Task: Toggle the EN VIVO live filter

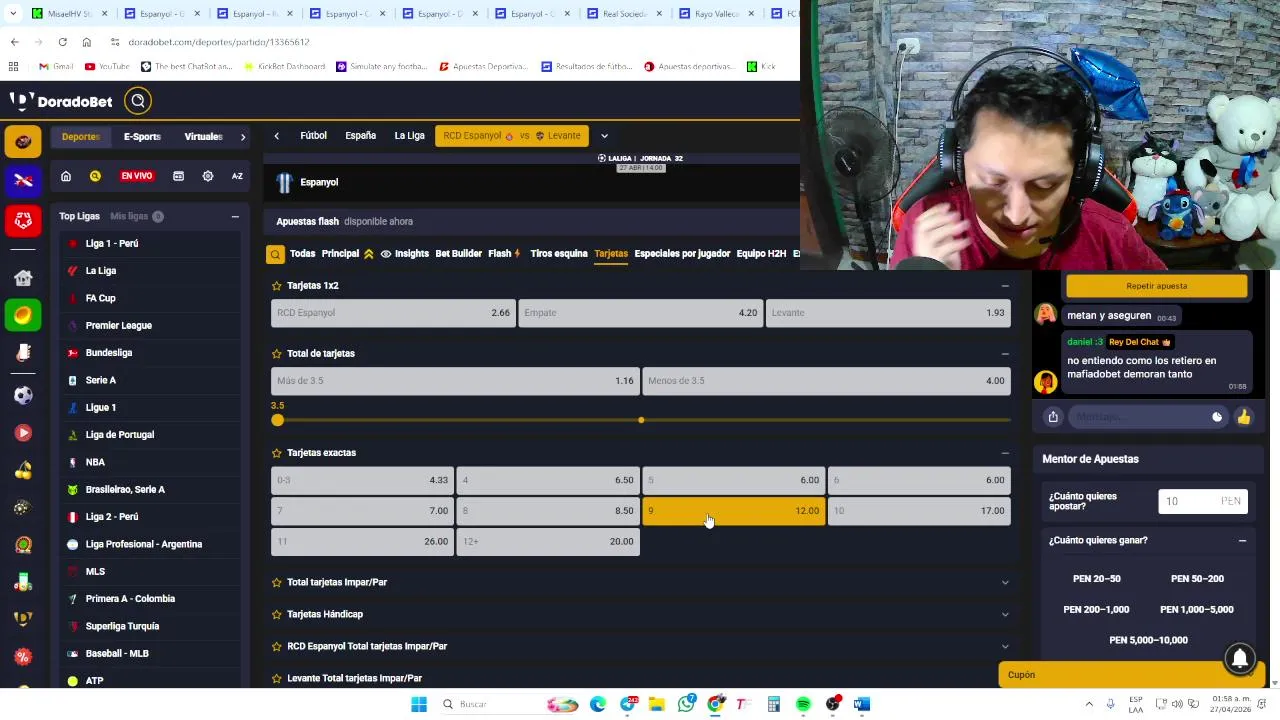Action: click(136, 176)
